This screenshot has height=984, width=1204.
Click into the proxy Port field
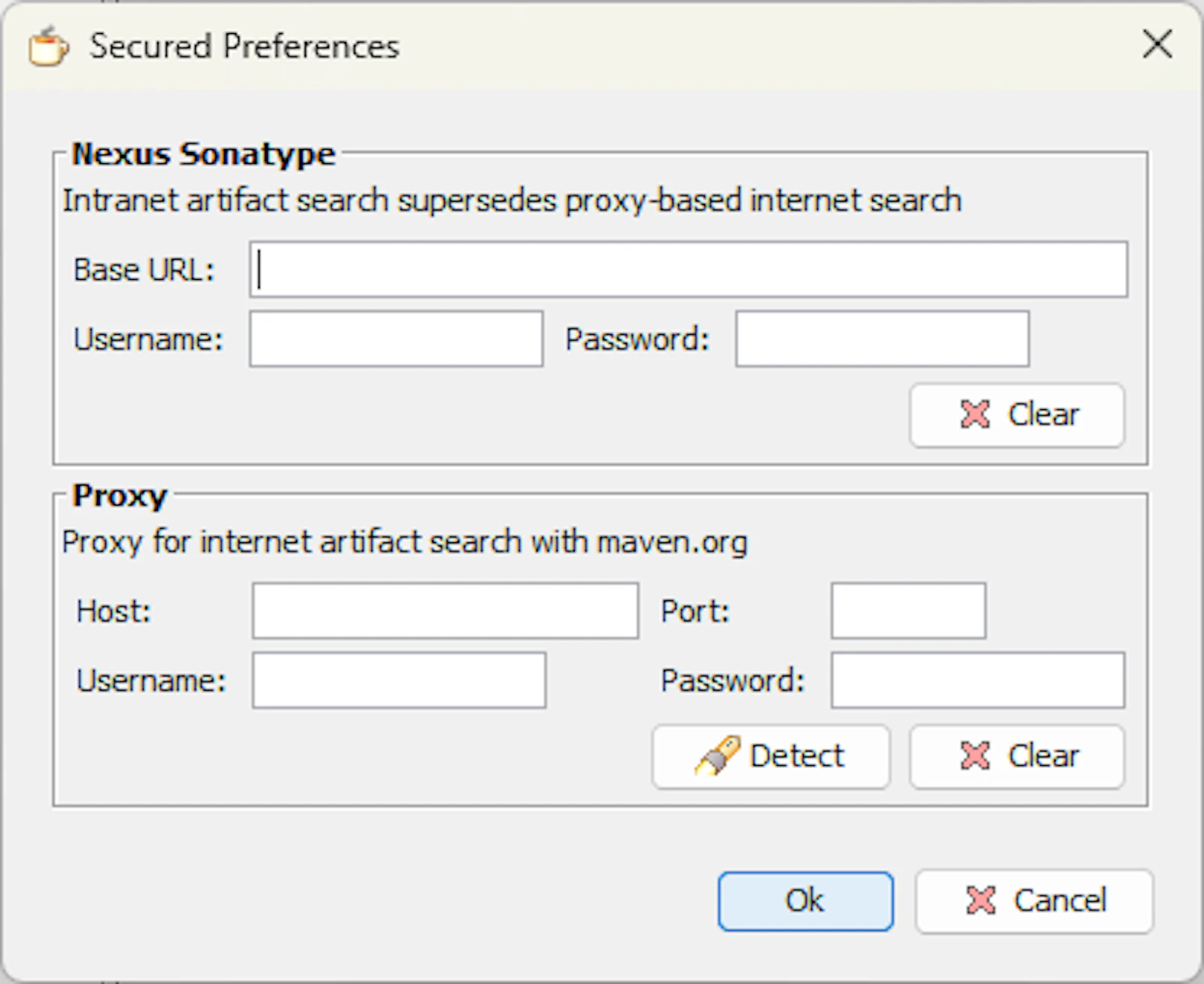click(909, 611)
